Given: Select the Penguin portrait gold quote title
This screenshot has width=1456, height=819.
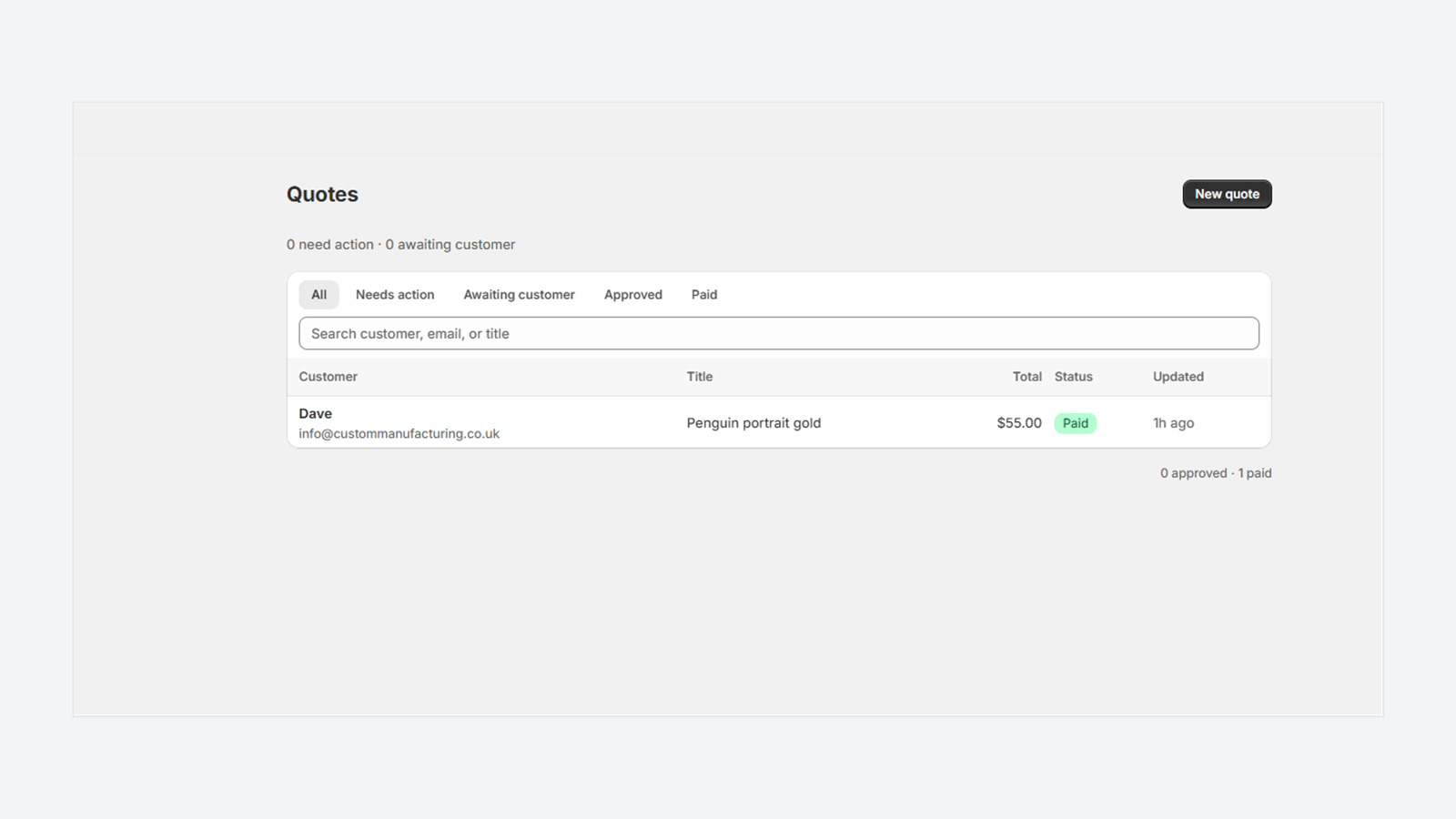Looking at the screenshot, I should [x=753, y=423].
